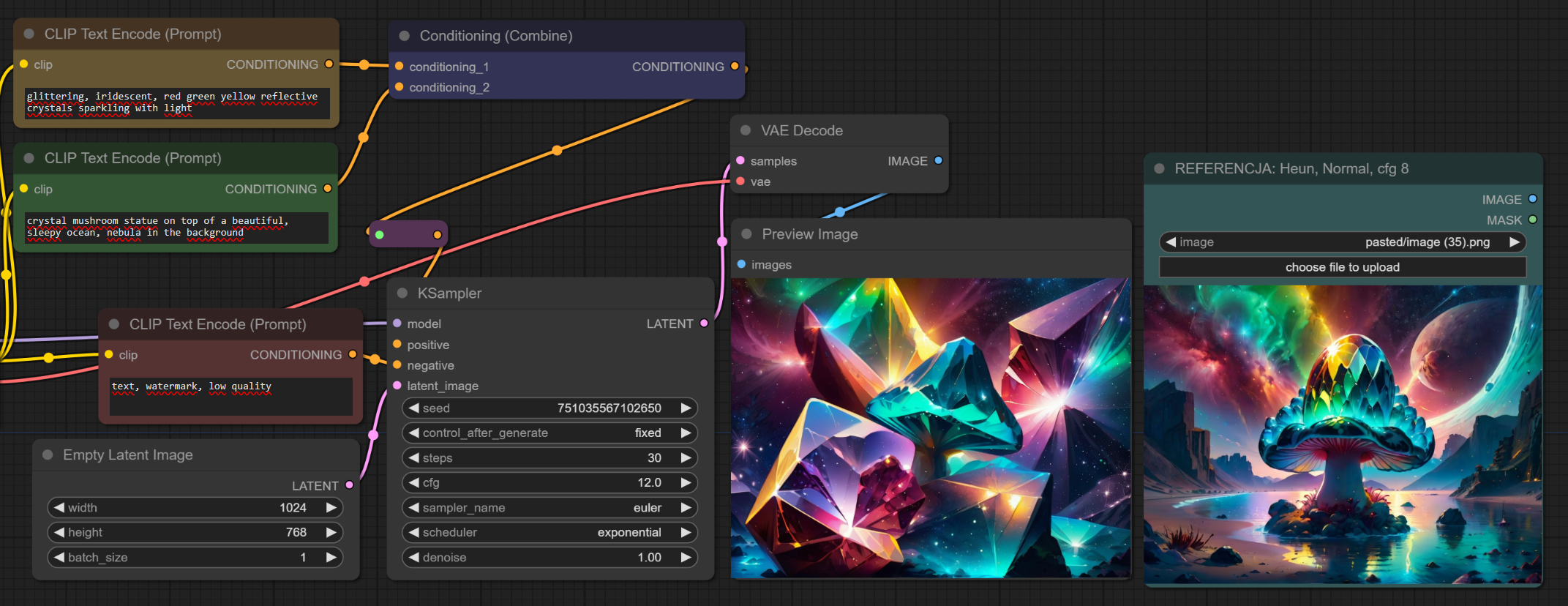Image resolution: width=1568 pixels, height=606 pixels.
Task: Click the green input dot on the reroute node
Action: click(x=380, y=235)
